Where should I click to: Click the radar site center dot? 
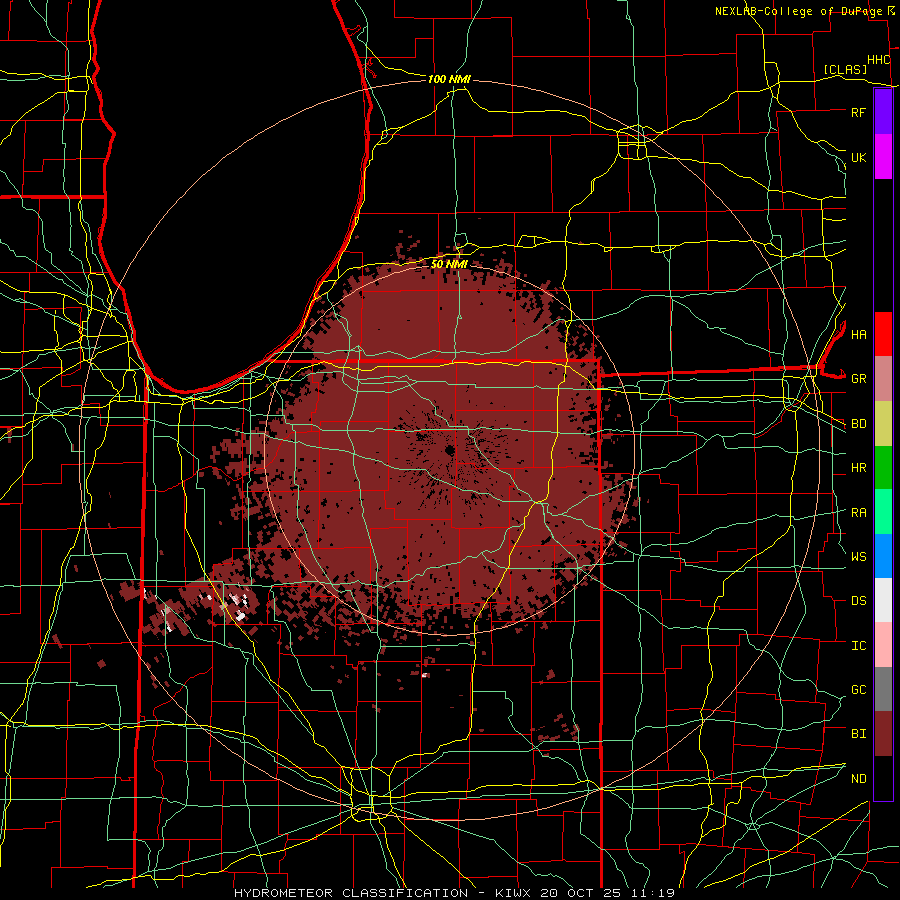pos(449,450)
